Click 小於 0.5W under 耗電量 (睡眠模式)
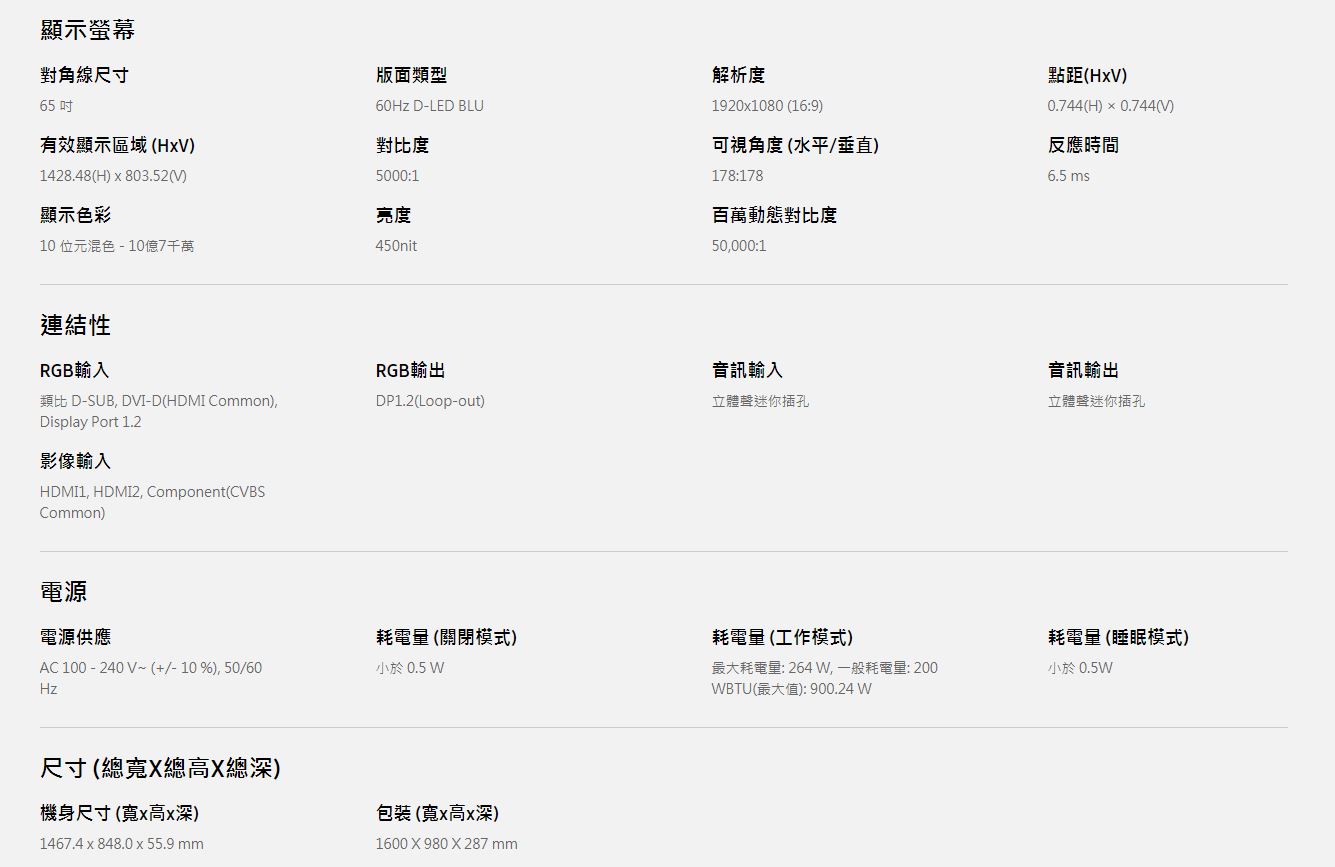Viewport: 1335px width, 867px height. (x=1080, y=668)
